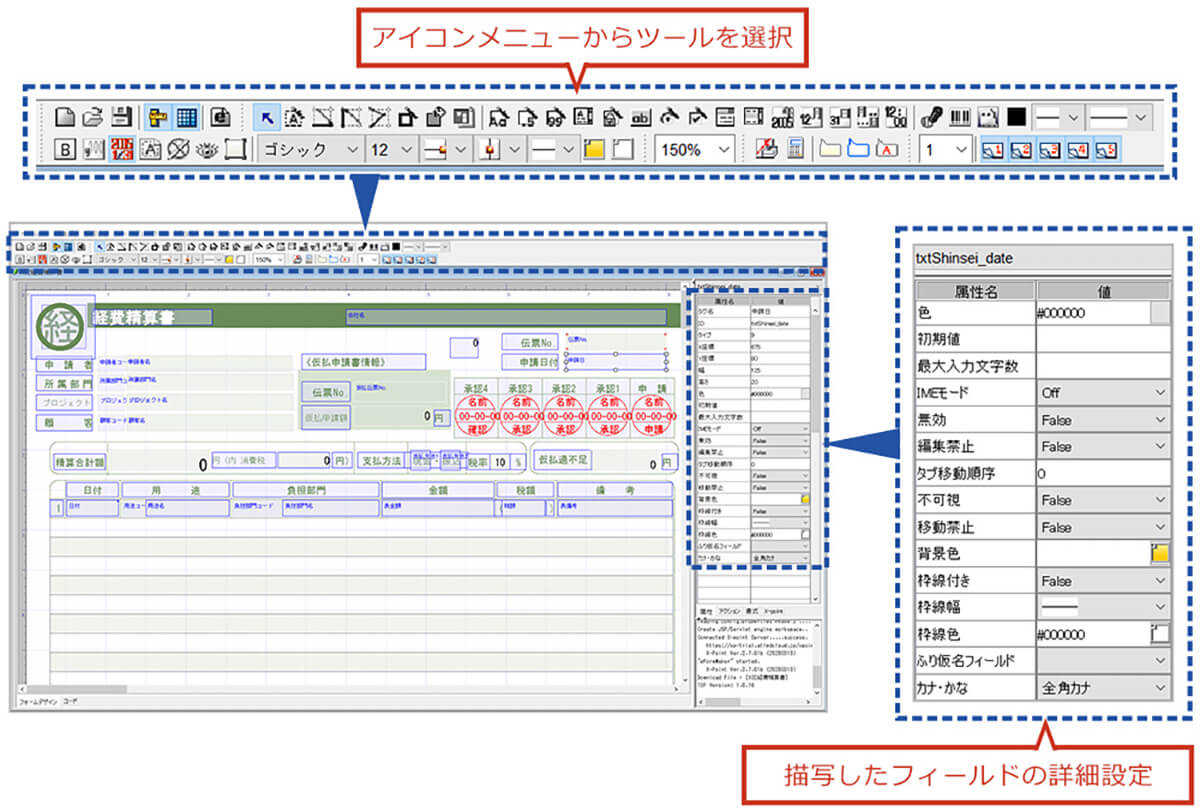Select the arrow pointer selection tool
The width and height of the screenshot is (1200, 811).
click(267, 117)
